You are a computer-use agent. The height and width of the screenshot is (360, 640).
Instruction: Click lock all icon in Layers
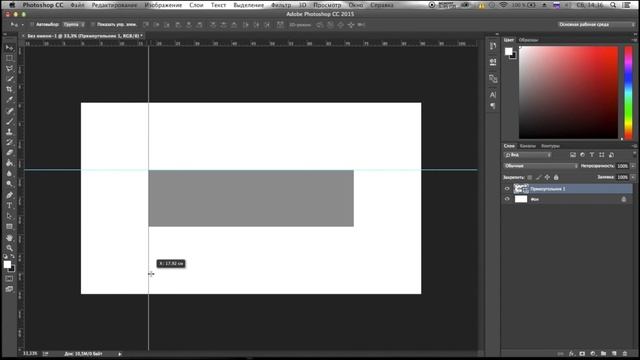pyautogui.click(x=556, y=177)
